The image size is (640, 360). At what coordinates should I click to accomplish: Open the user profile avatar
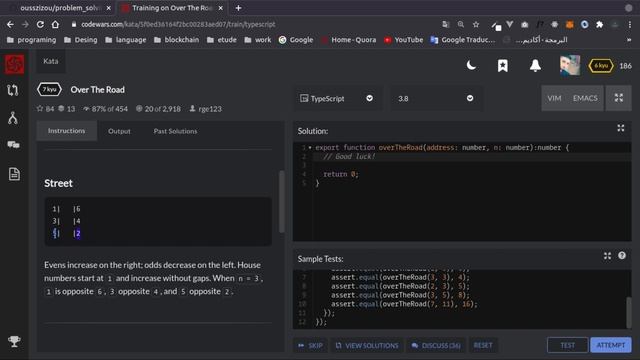pyautogui.click(x=570, y=65)
